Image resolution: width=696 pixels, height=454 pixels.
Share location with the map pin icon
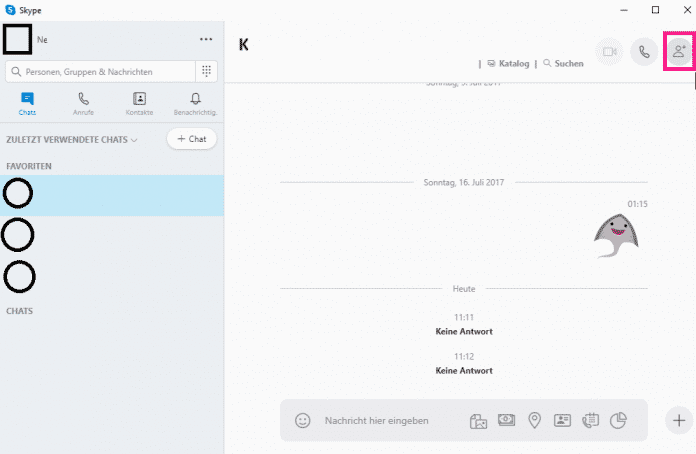(x=534, y=421)
